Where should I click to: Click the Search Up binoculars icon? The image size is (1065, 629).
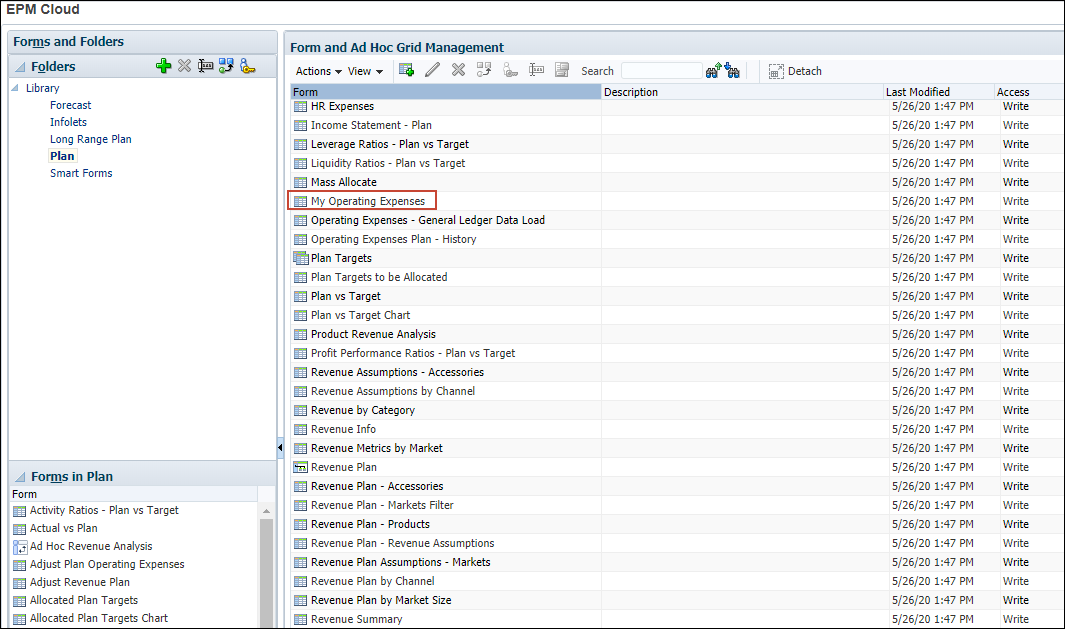pyautogui.click(x=714, y=71)
